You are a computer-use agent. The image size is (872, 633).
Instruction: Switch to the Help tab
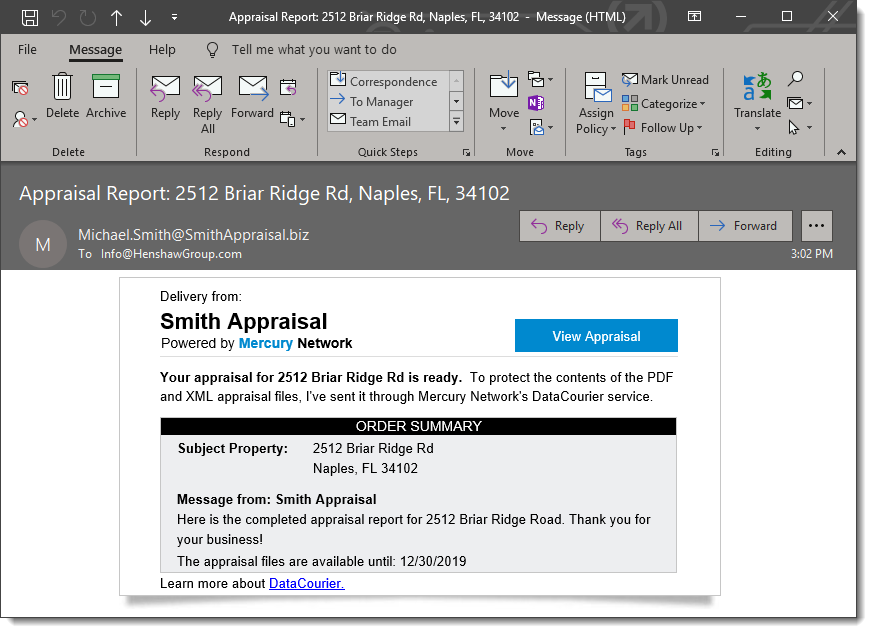[x=162, y=49]
